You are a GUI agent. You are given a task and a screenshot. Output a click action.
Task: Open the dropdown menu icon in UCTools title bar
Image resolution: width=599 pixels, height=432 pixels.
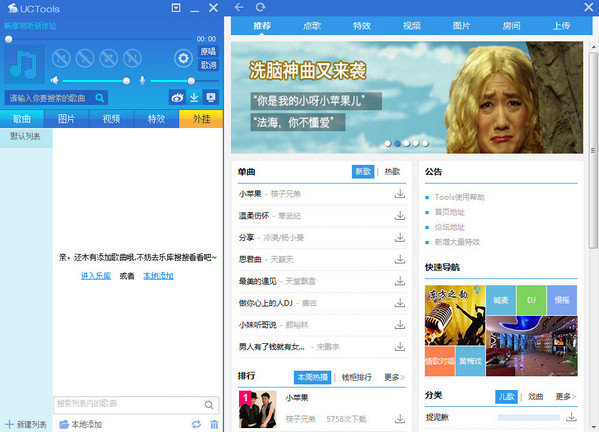click(x=176, y=8)
